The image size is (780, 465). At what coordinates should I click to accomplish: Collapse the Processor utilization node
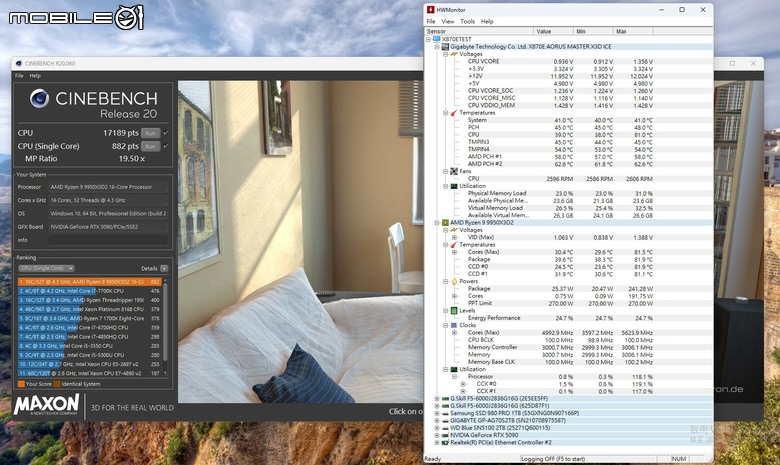click(x=455, y=376)
